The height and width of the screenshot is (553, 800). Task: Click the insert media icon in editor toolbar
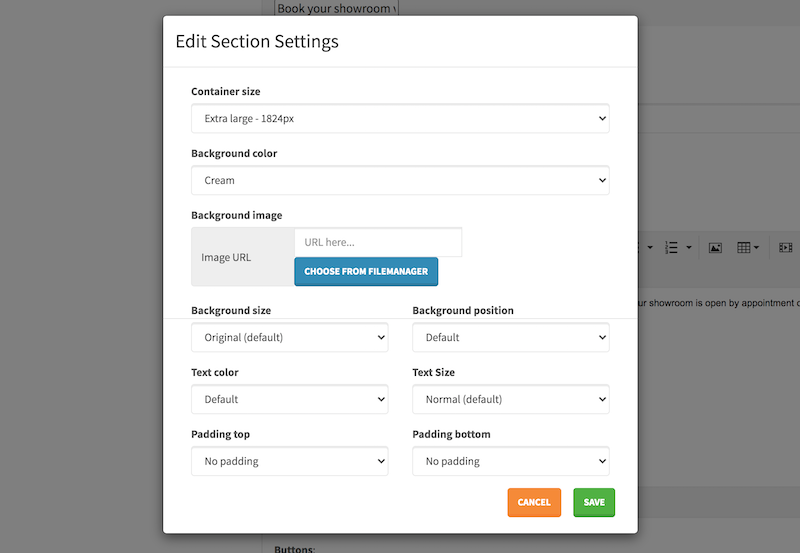pos(786,248)
